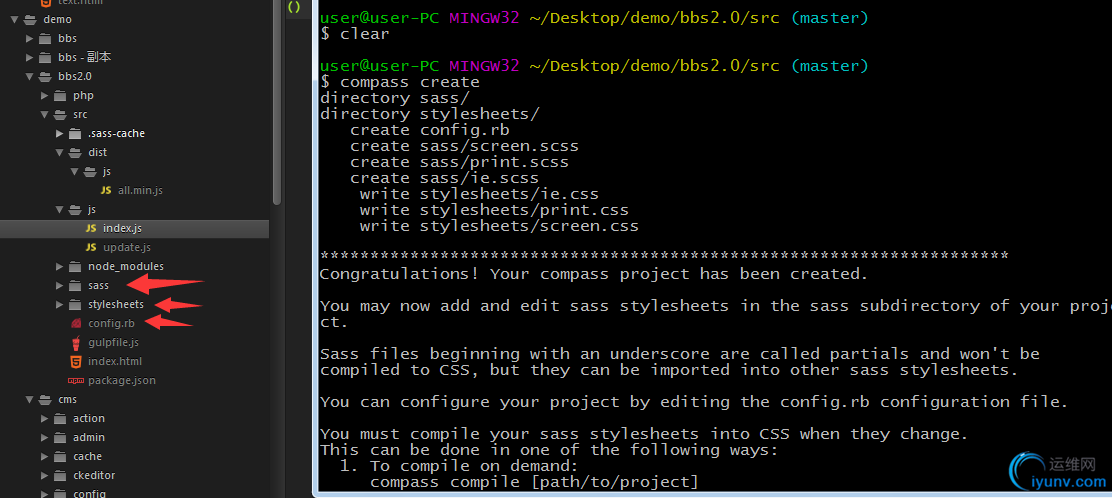
Task: Click the npm icon beside package.json
Action: 75,380
